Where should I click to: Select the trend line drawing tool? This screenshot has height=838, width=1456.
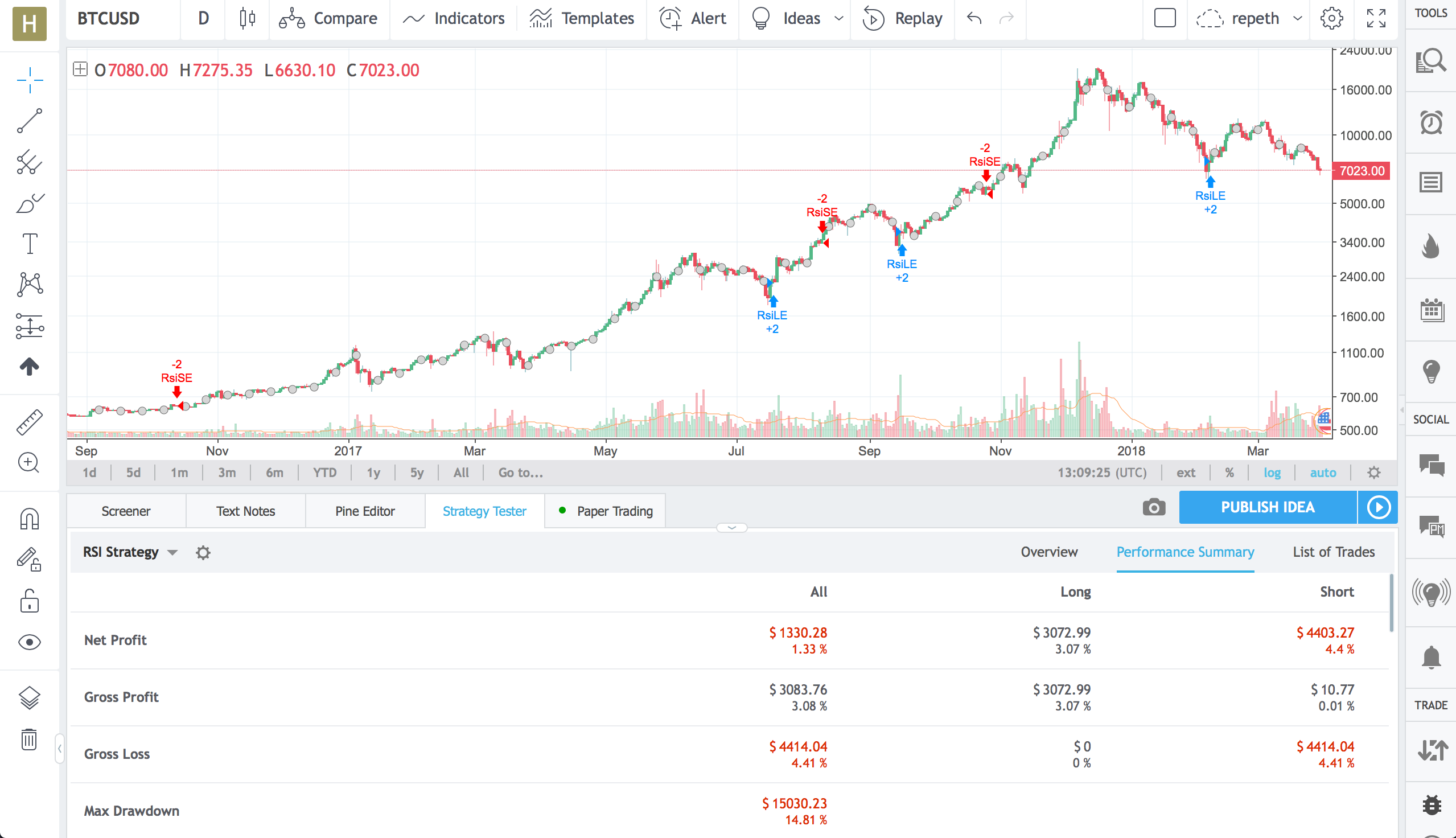30,121
